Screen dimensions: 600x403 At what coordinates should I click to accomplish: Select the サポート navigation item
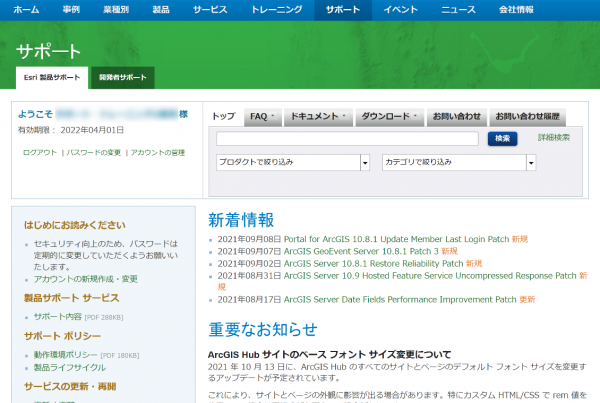(343, 10)
